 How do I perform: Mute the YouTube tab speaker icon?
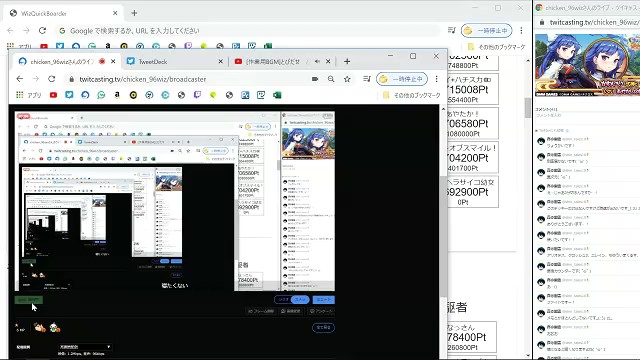click(317, 62)
